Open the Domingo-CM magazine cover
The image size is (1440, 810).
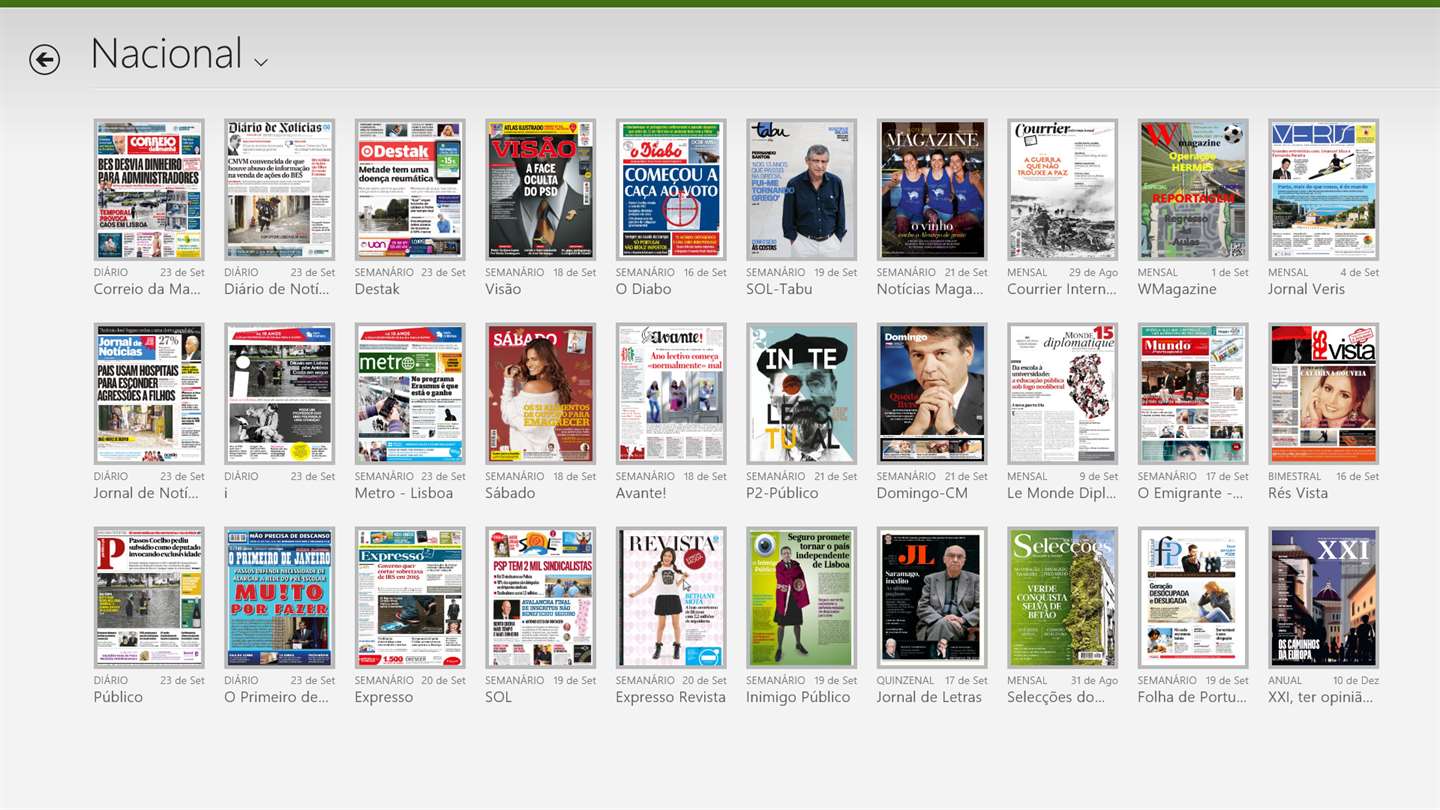tap(932, 394)
